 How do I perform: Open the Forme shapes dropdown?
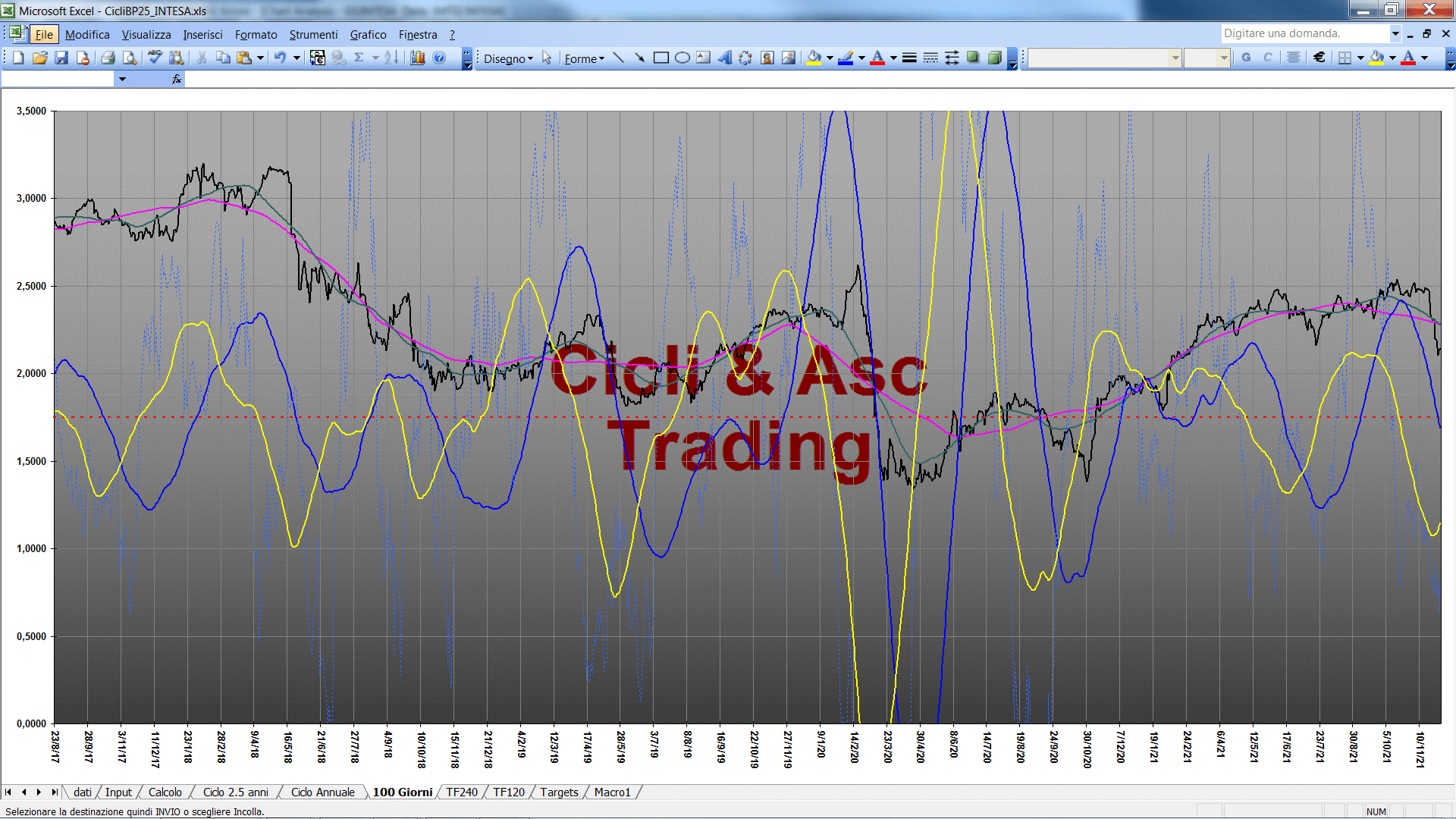pyautogui.click(x=584, y=58)
